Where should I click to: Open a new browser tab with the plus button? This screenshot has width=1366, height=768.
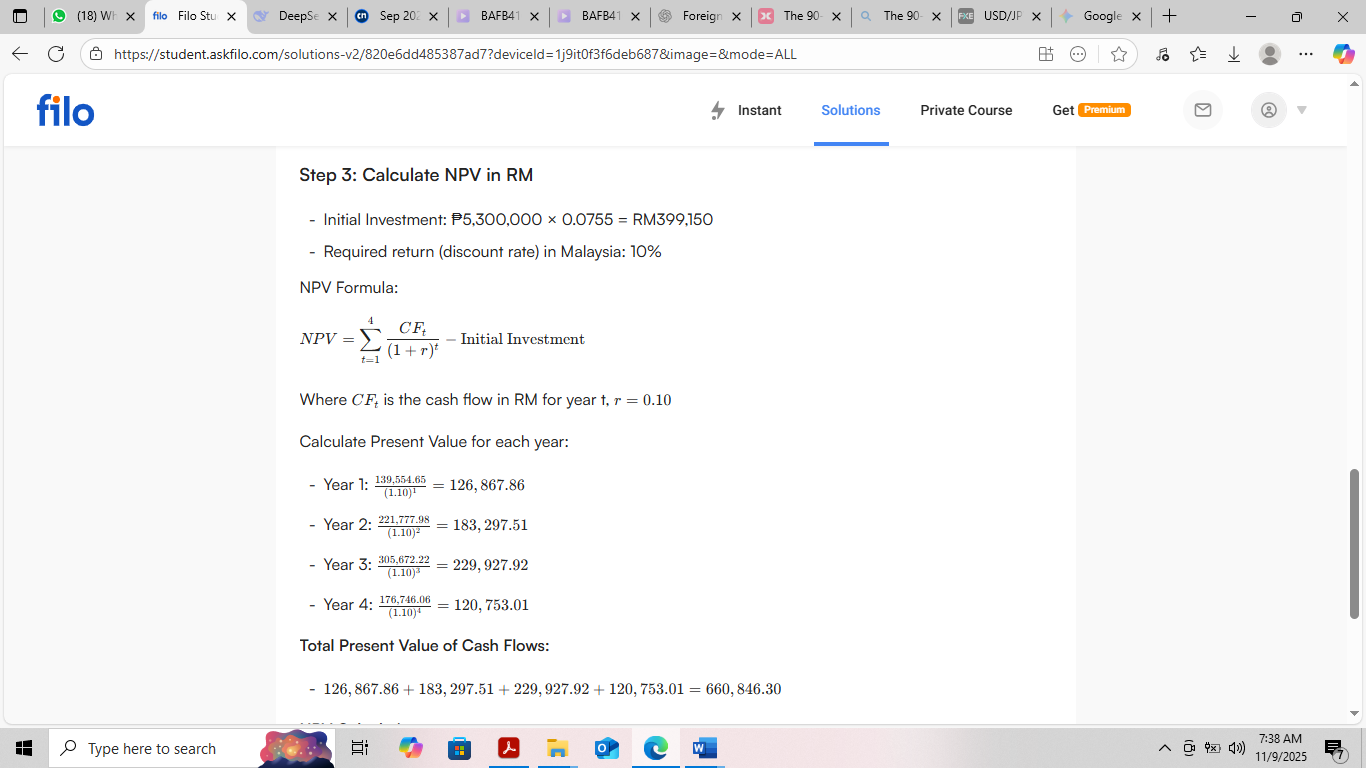(x=1170, y=16)
